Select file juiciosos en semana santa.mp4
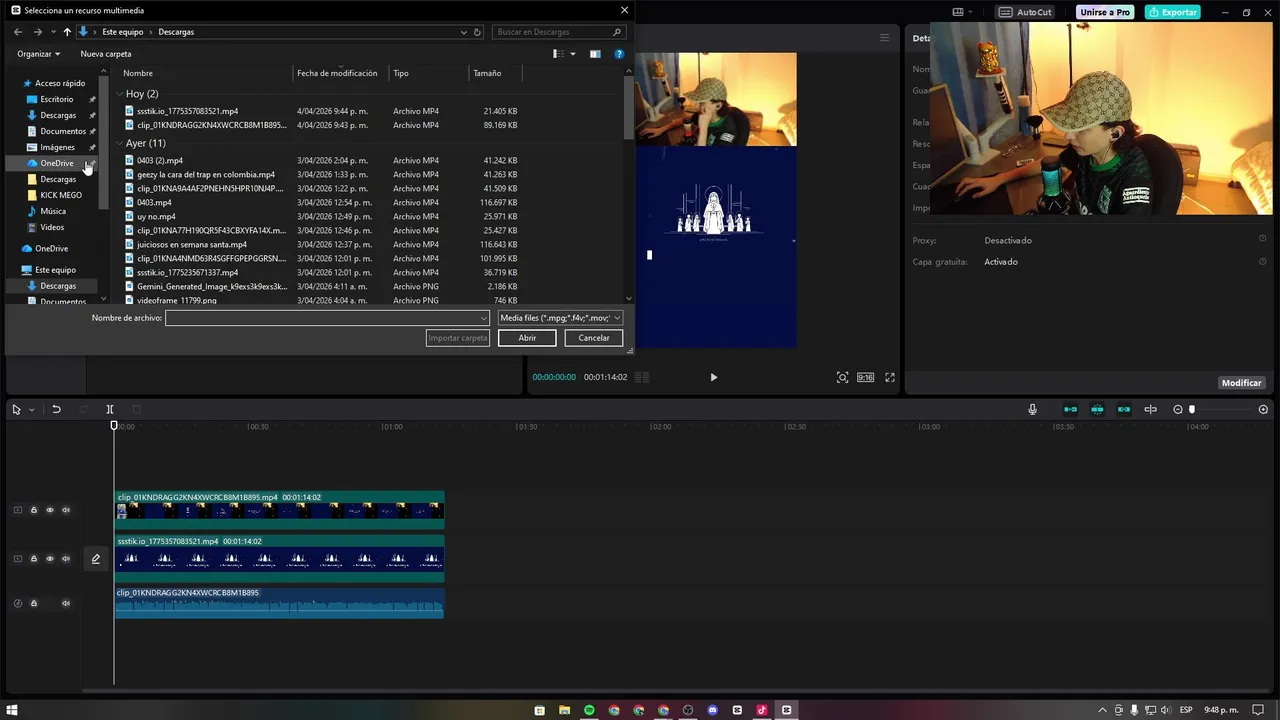This screenshot has height=720, width=1280. click(x=192, y=244)
